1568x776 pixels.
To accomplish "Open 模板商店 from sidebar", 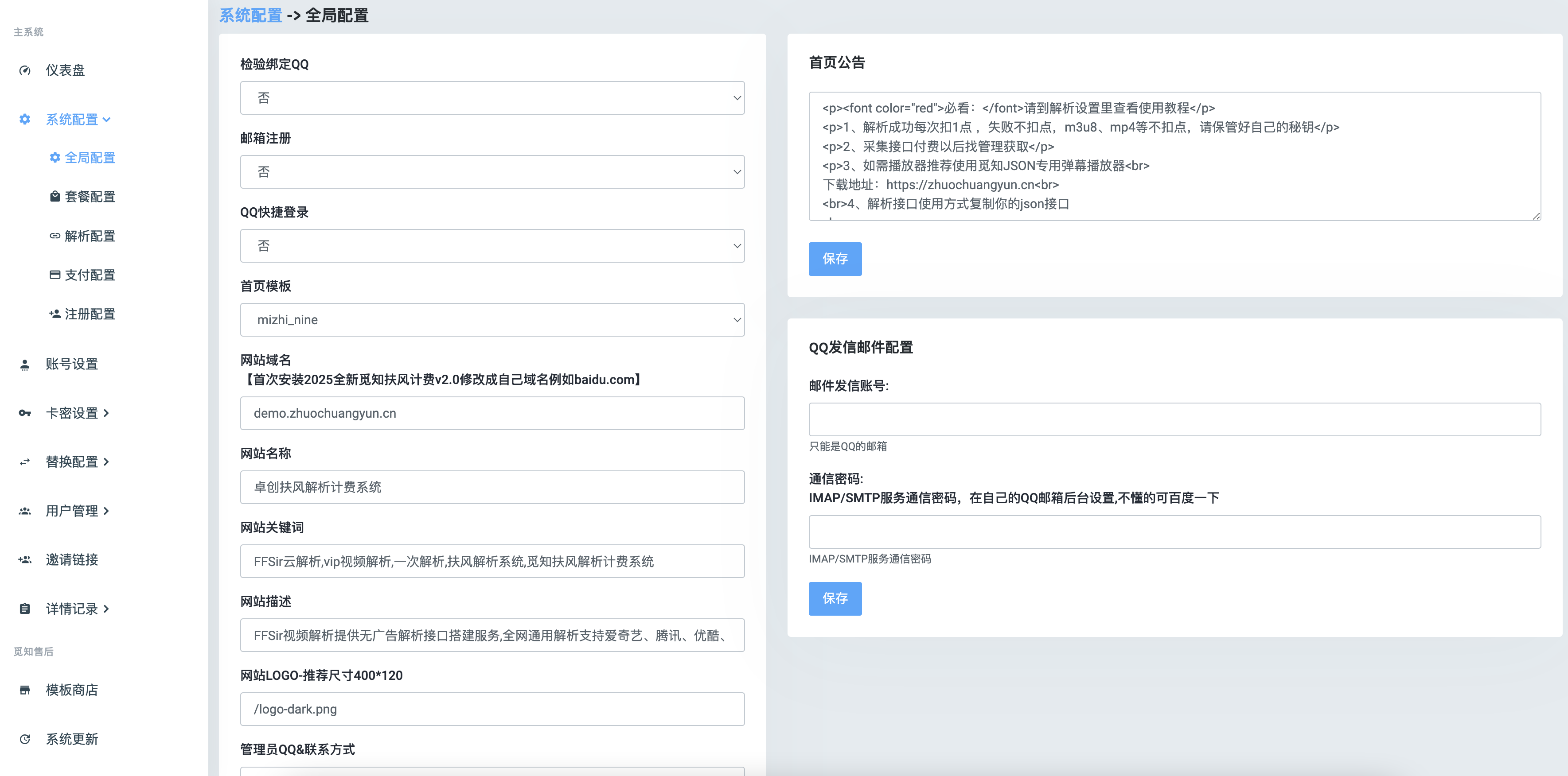I will 72,690.
